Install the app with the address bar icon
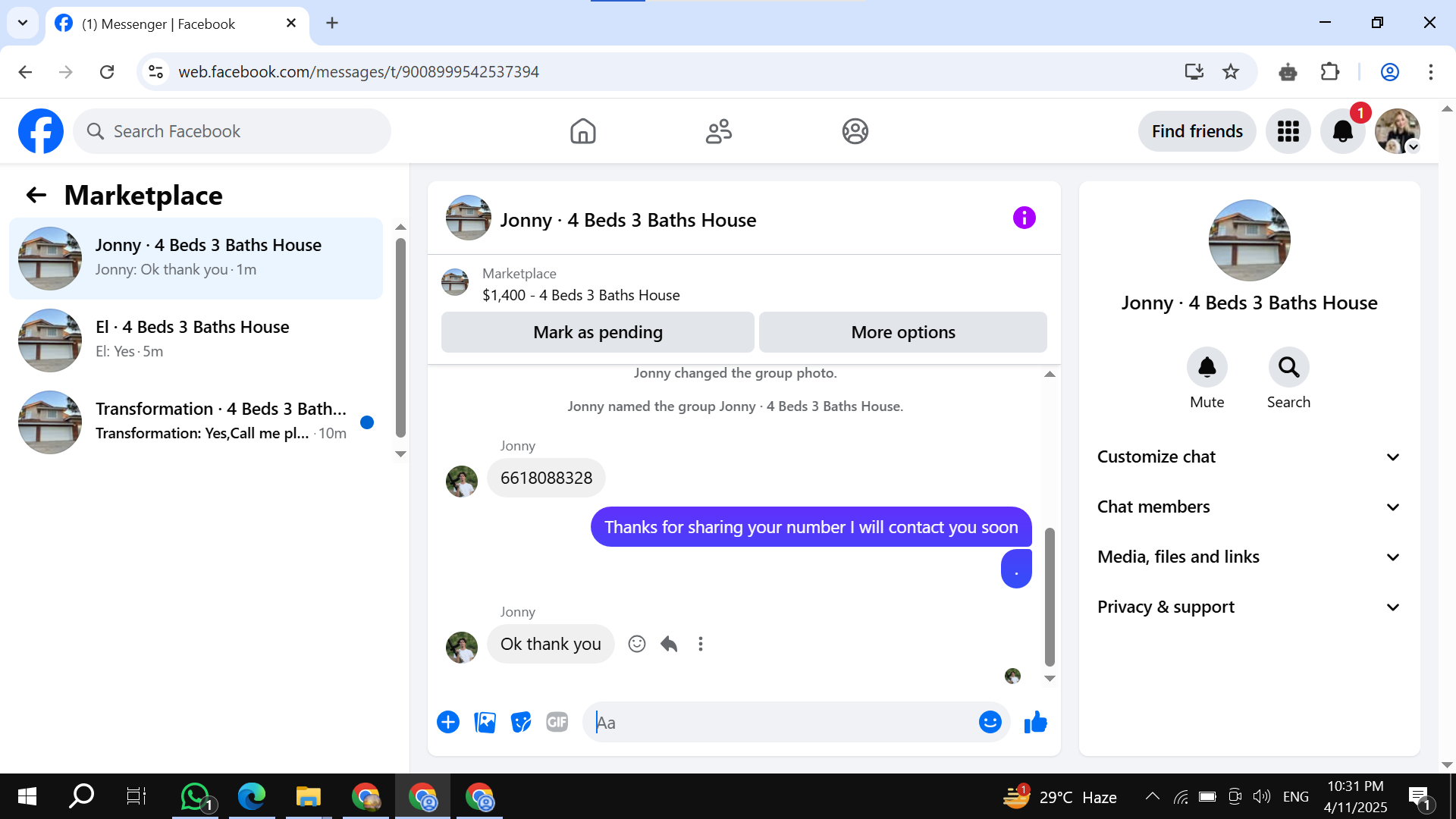Screen dimensions: 1456x819 (x=1194, y=72)
